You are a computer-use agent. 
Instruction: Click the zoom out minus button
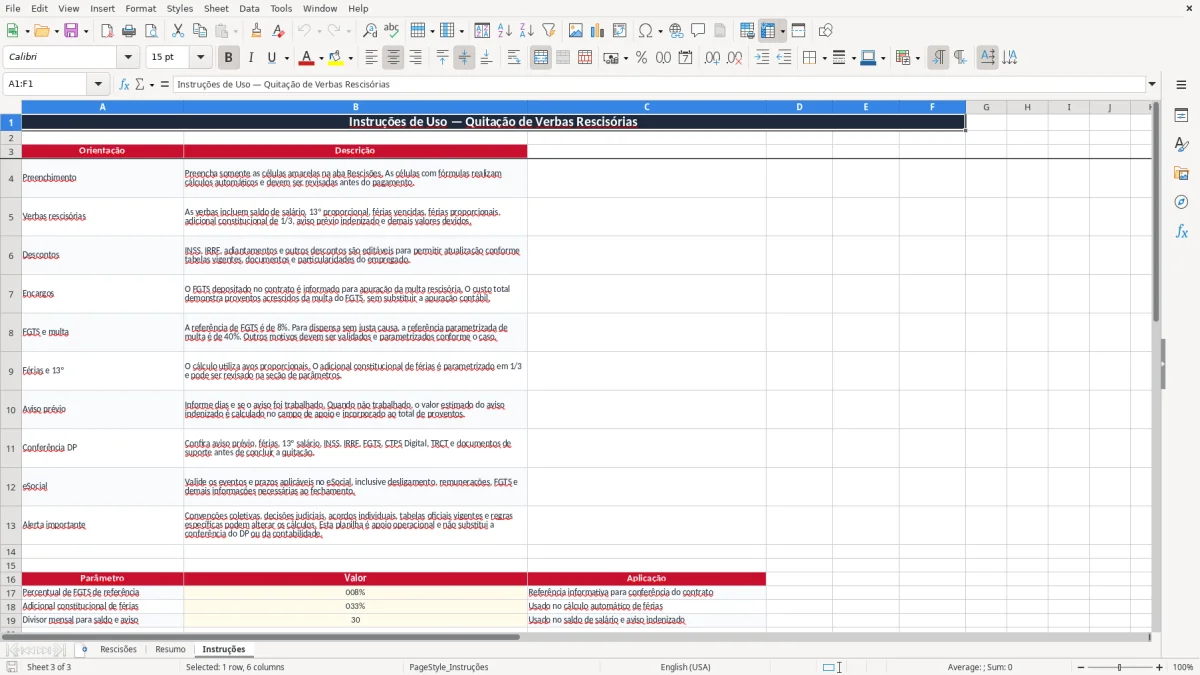pos(1082,667)
